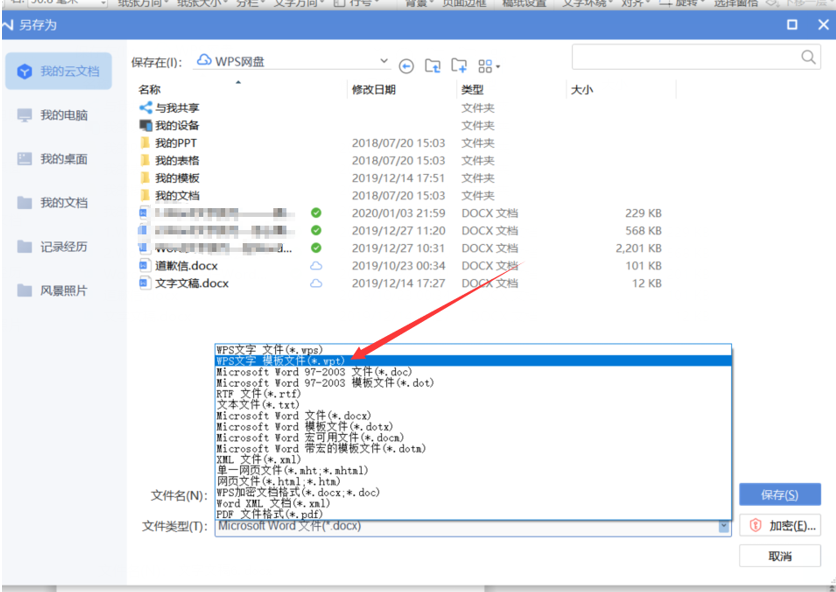The height and width of the screenshot is (592, 836).
Task: Click the 我的电脑 monitor icon
Action: 25,115
